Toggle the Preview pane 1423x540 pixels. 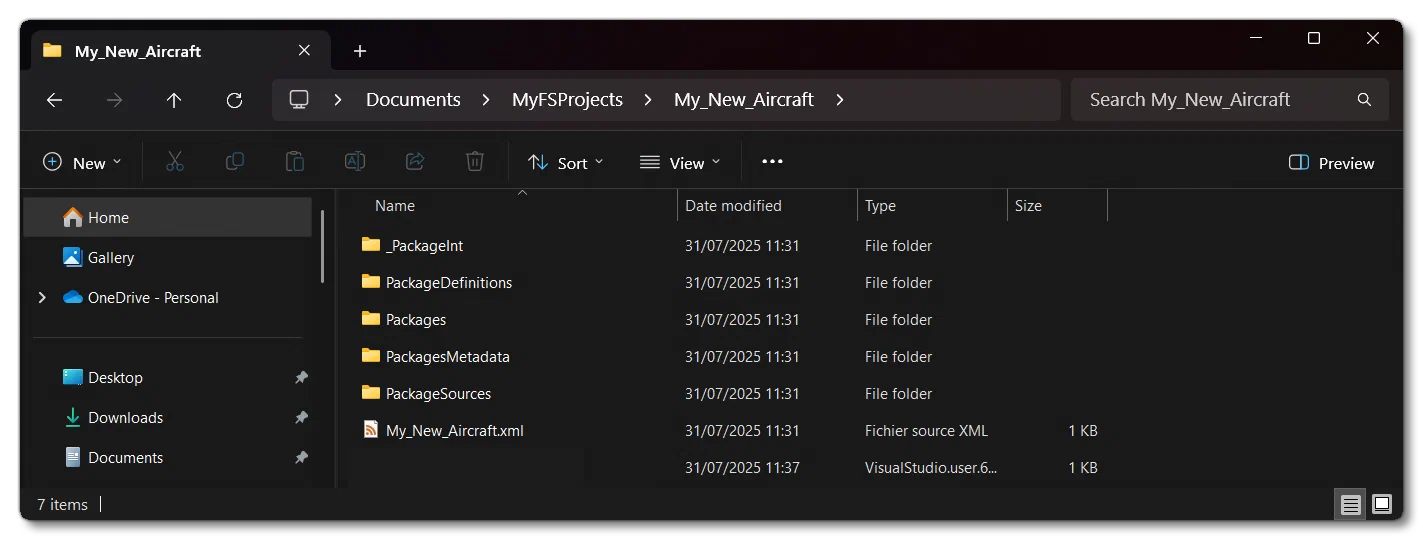coord(1332,163)
